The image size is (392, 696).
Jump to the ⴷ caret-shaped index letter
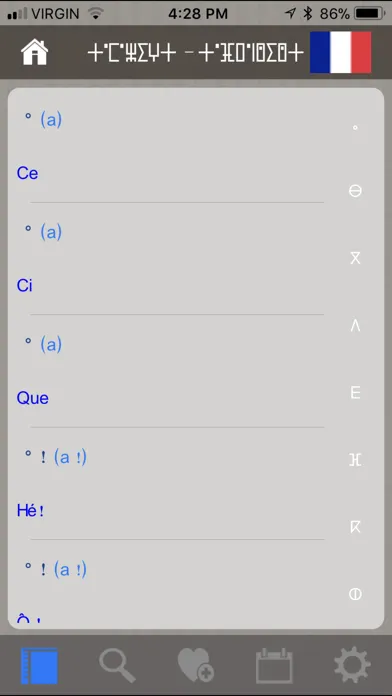355,326
